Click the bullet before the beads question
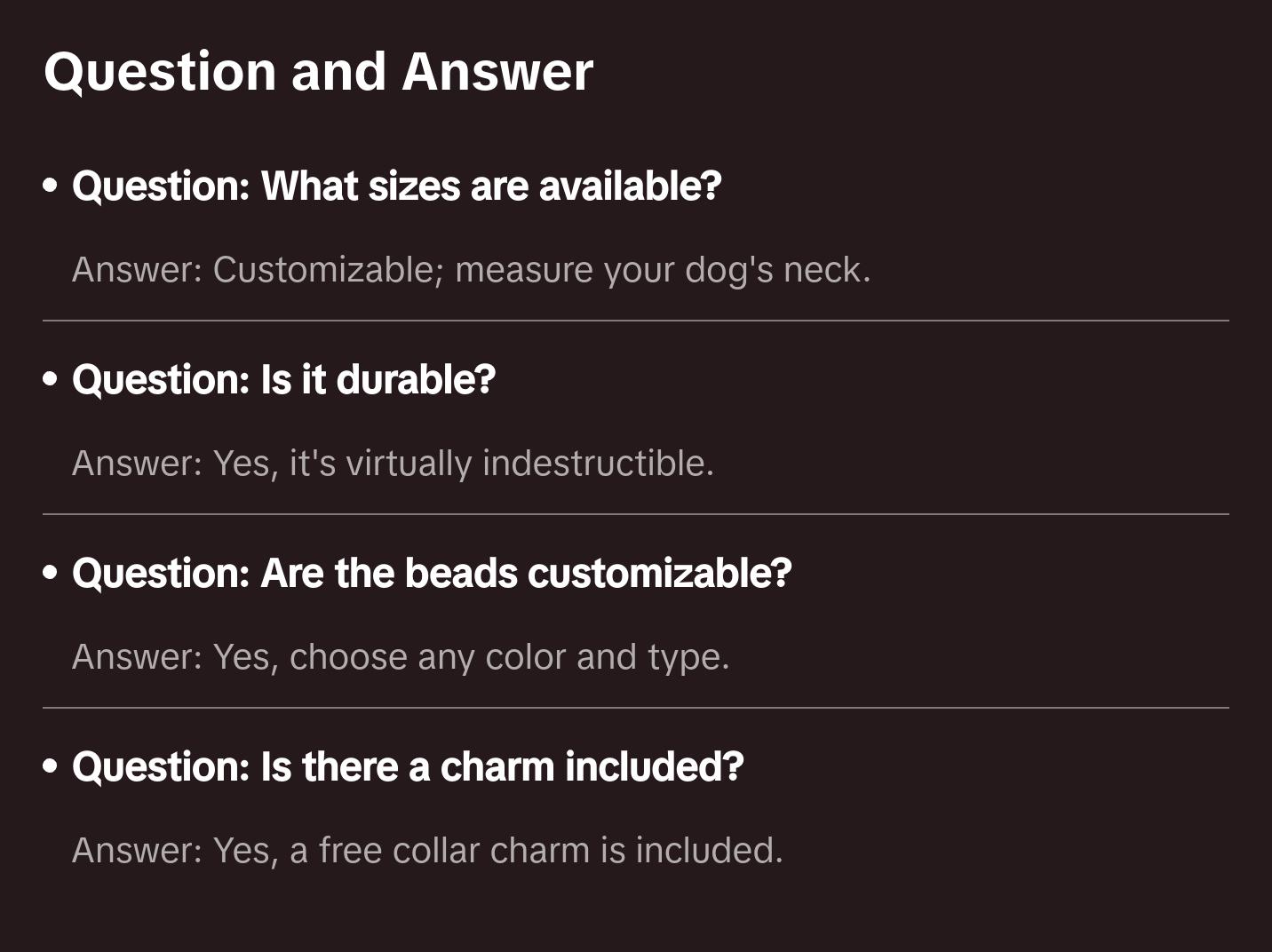The height and width of the screenshot is (952, 1272). pyautogui.click(x=51, y=574)
